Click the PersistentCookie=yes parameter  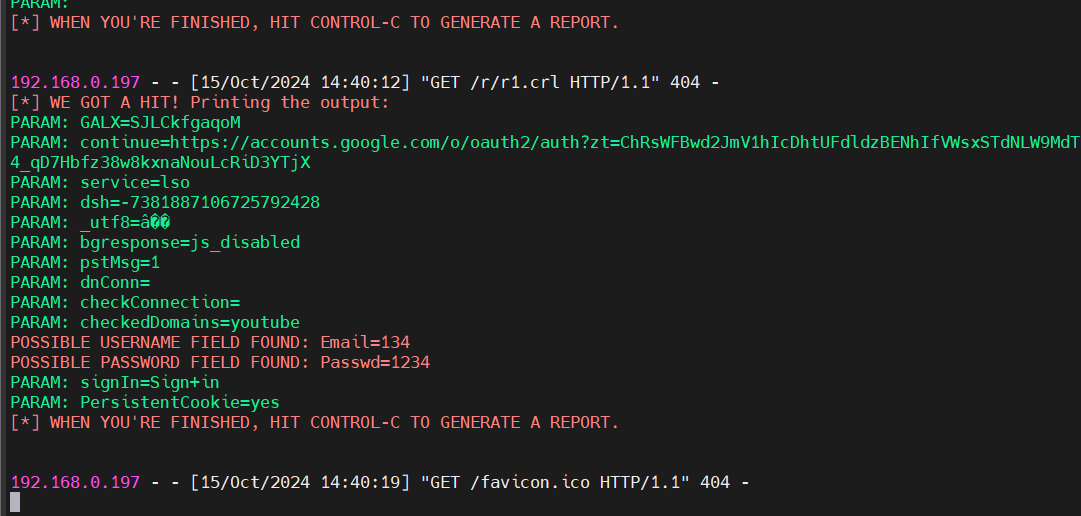pyautogui.click(x=180, y=402)
